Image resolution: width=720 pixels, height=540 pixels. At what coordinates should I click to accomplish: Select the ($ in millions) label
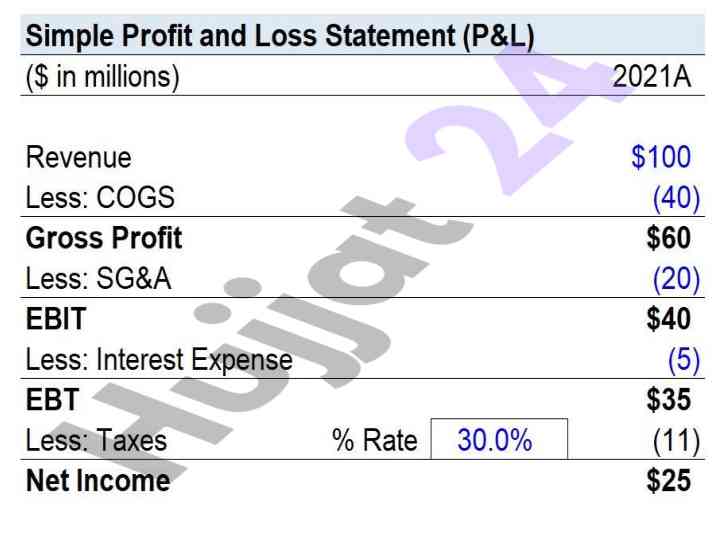[x=102, y=77]
